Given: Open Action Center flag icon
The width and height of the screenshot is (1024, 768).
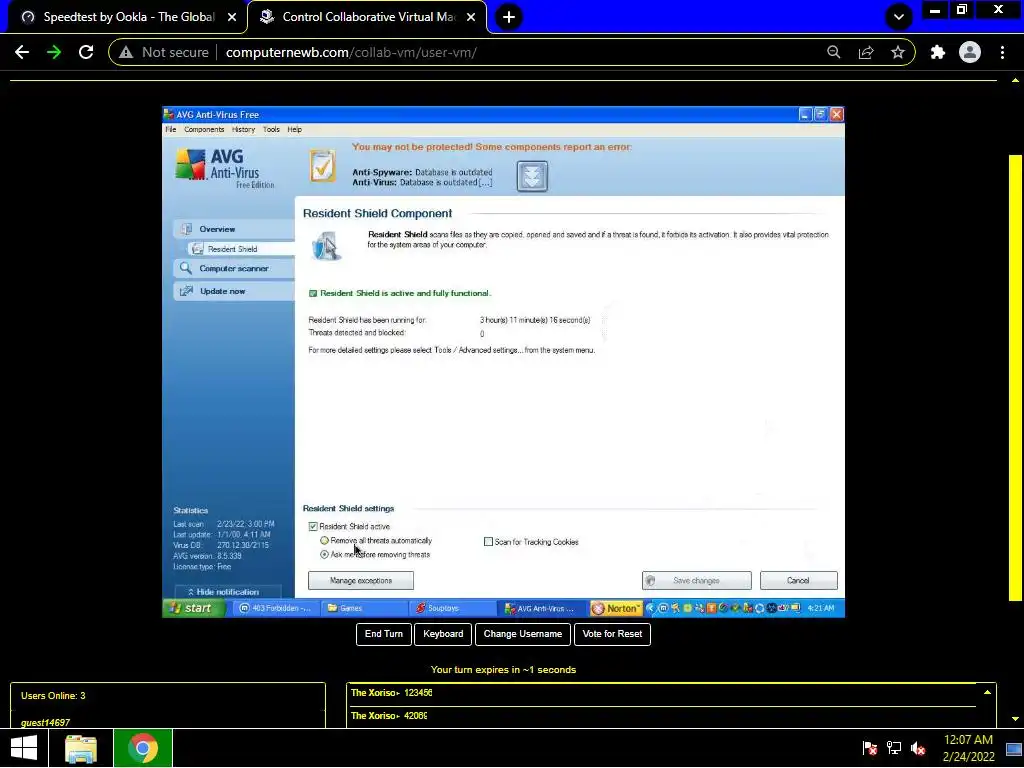Looking at the screenshot, I should [x=869, y=748].
